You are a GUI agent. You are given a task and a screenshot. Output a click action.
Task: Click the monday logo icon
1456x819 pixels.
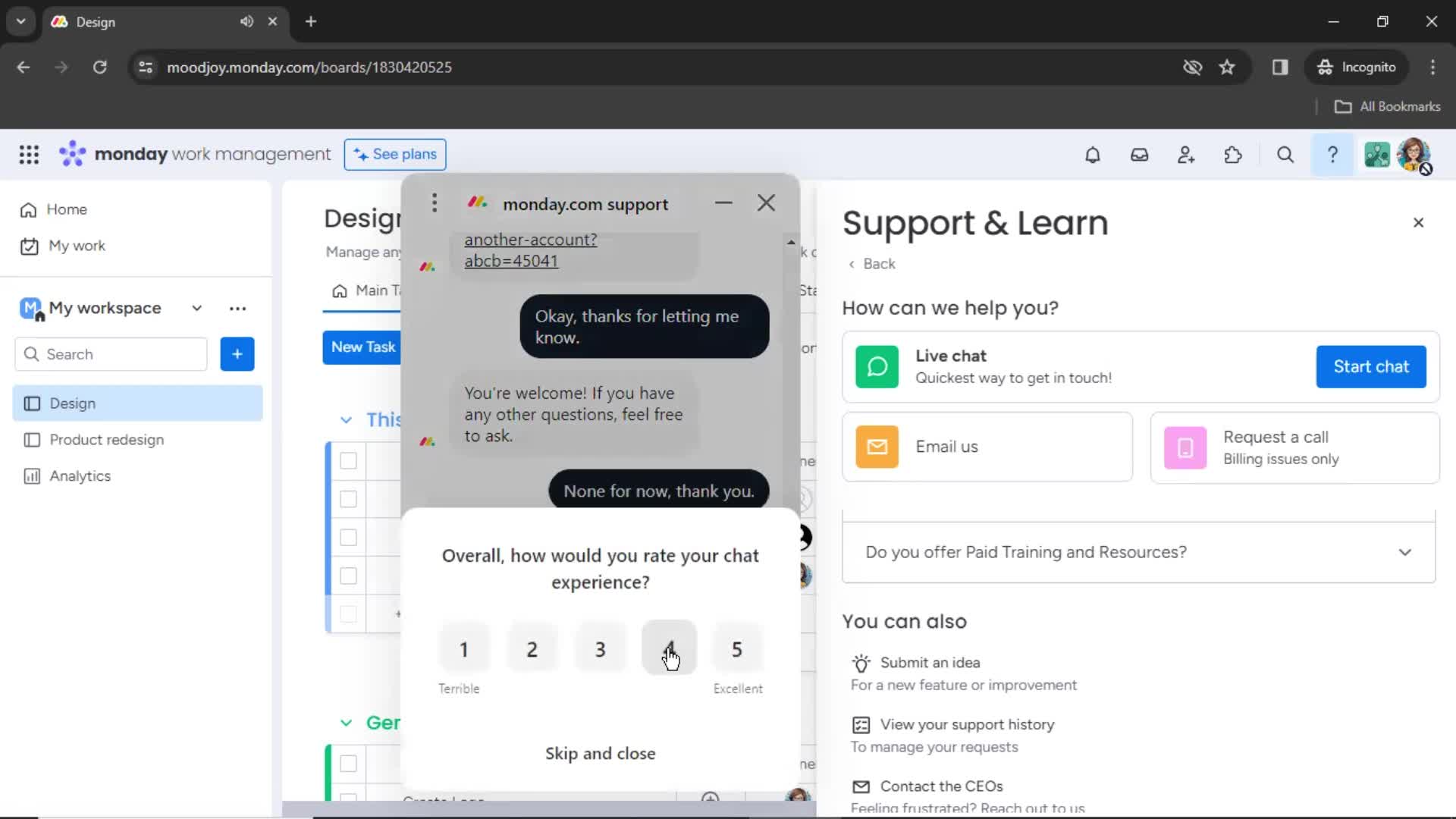[72, 154]
